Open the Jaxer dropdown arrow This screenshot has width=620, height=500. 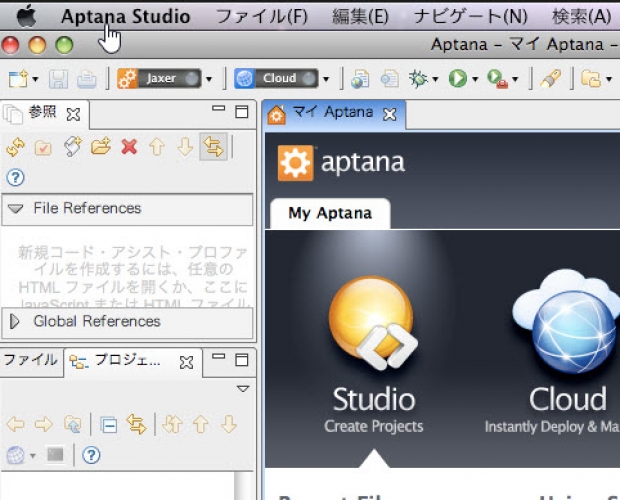pyautogui.click(x=209, y=79)
